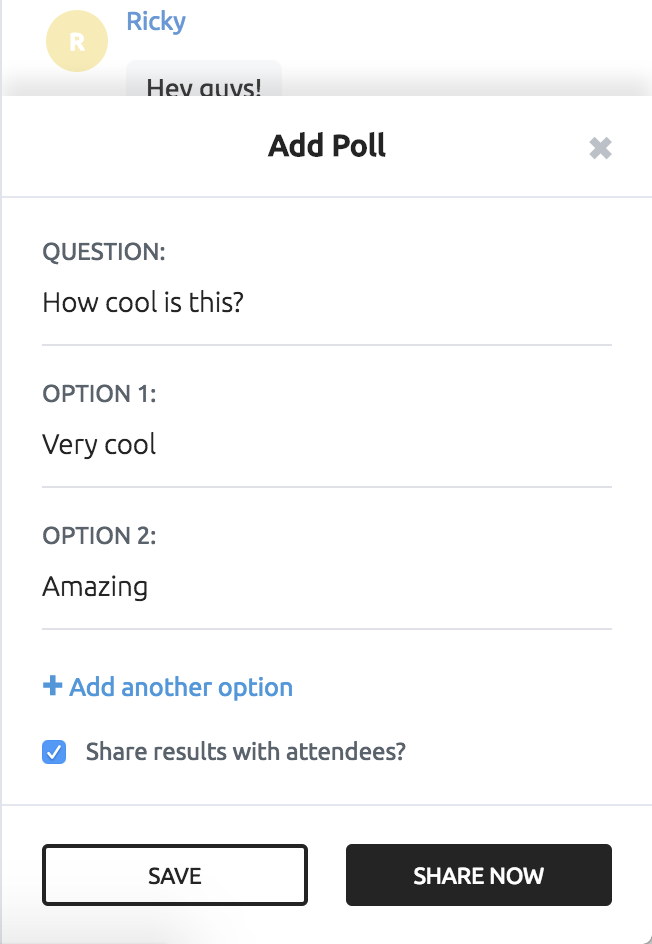Screen dimensions: 652x944
Task: Focus the "How cool is this?" question field
Action: pos(327,302)
